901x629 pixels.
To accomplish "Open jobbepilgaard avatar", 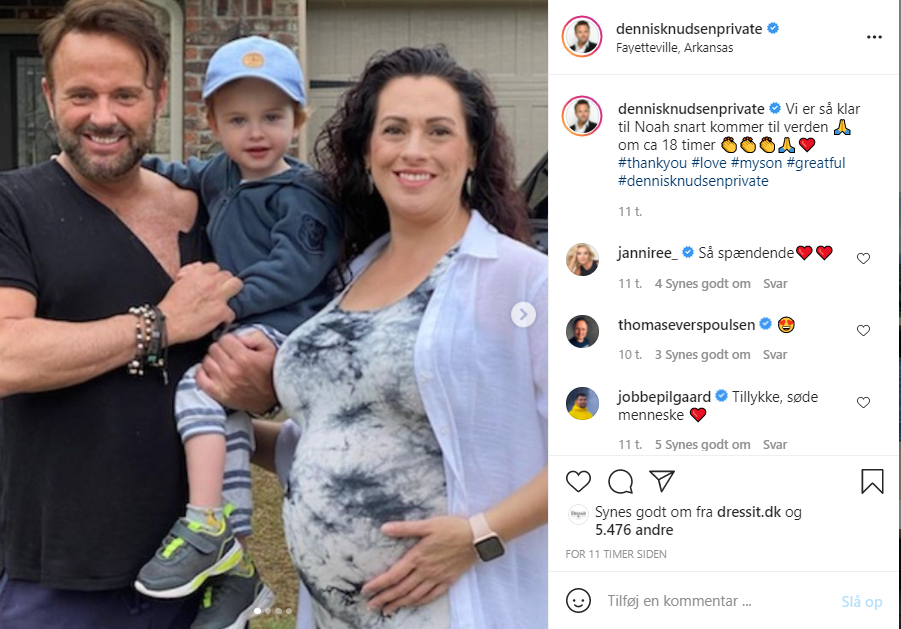I will point(582,403).
